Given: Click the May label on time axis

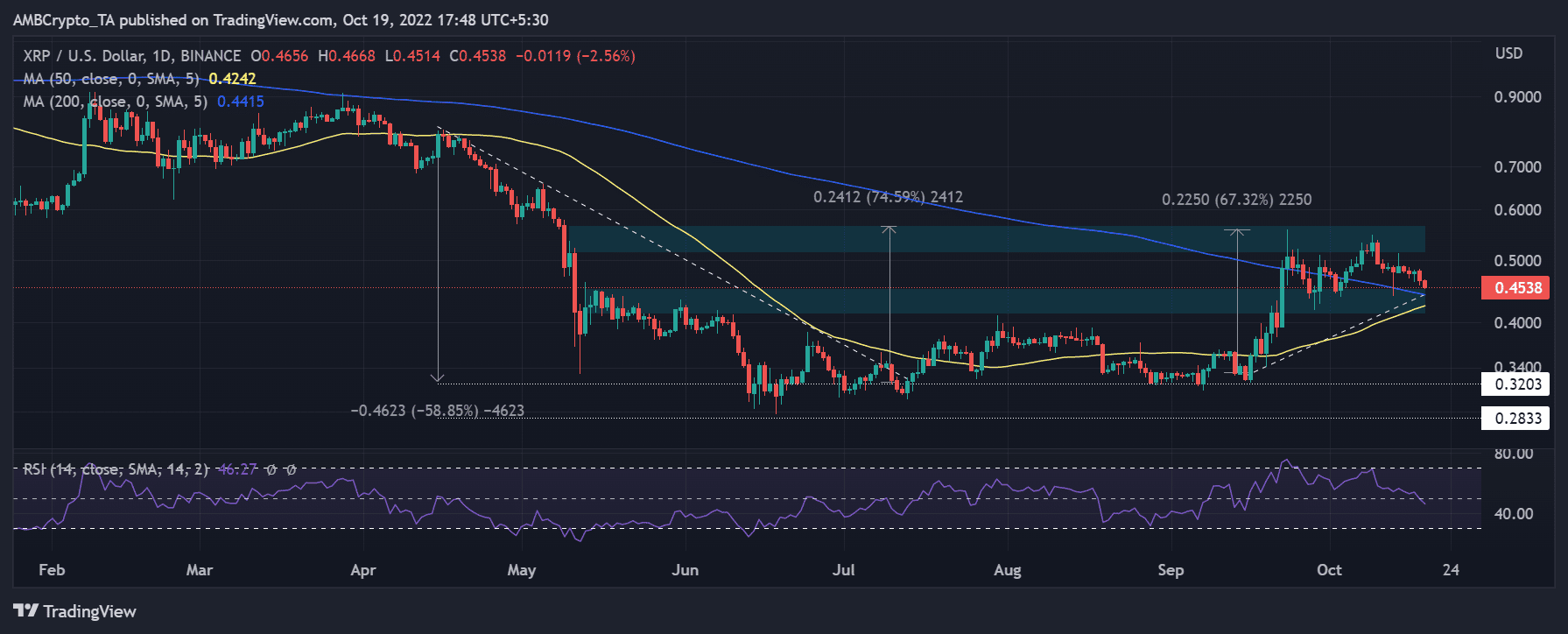Looking at the screenshot, I should (522, 570).
